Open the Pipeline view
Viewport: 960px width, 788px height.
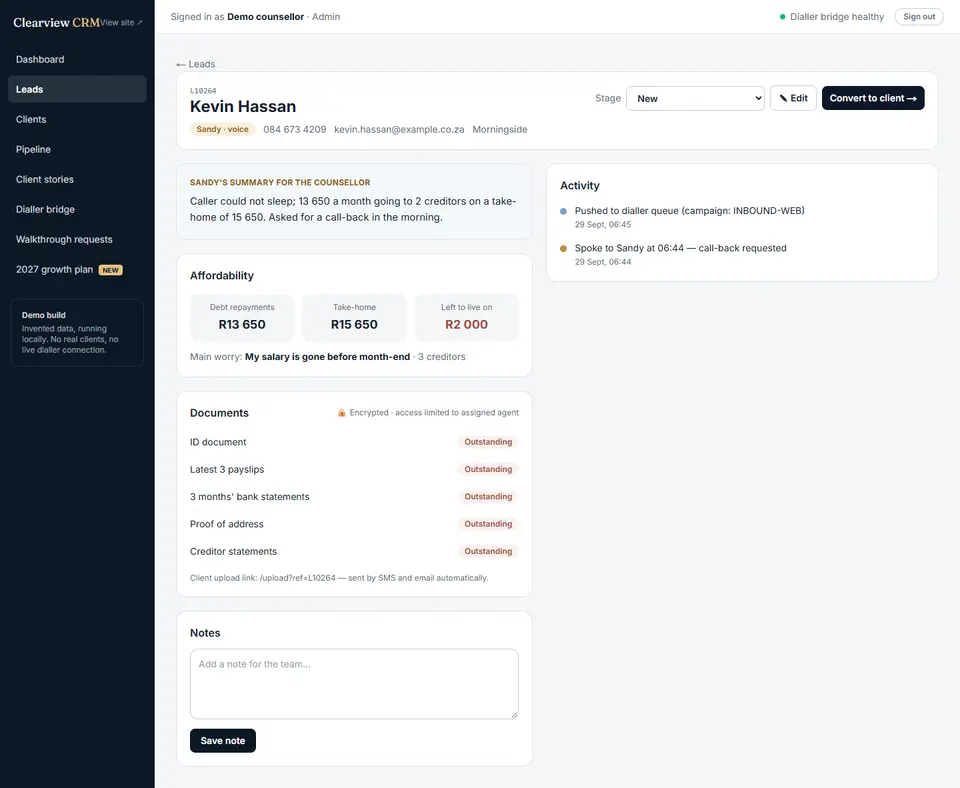(x=77, y=149)
